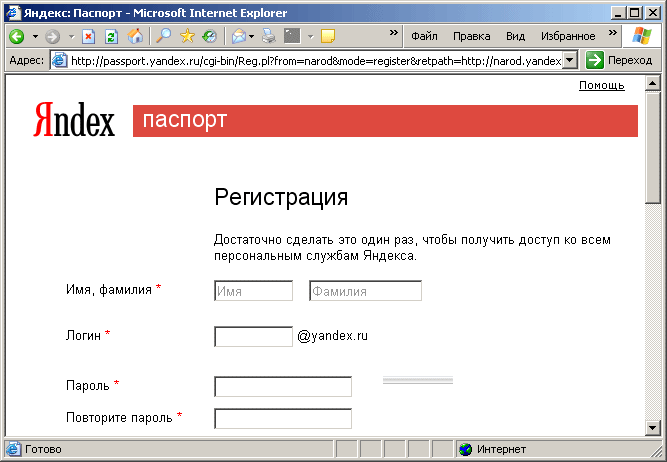This screenshot has height=462, width=667.
Task: Click the gray Forward arrow button
Action: 52,37
